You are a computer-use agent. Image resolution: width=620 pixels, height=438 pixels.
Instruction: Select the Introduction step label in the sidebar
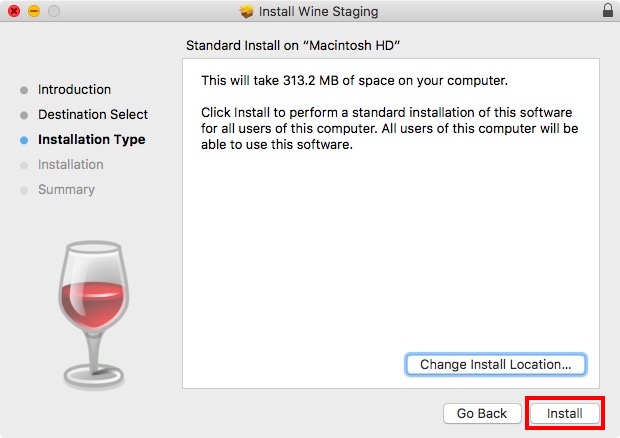click(74, 90)
